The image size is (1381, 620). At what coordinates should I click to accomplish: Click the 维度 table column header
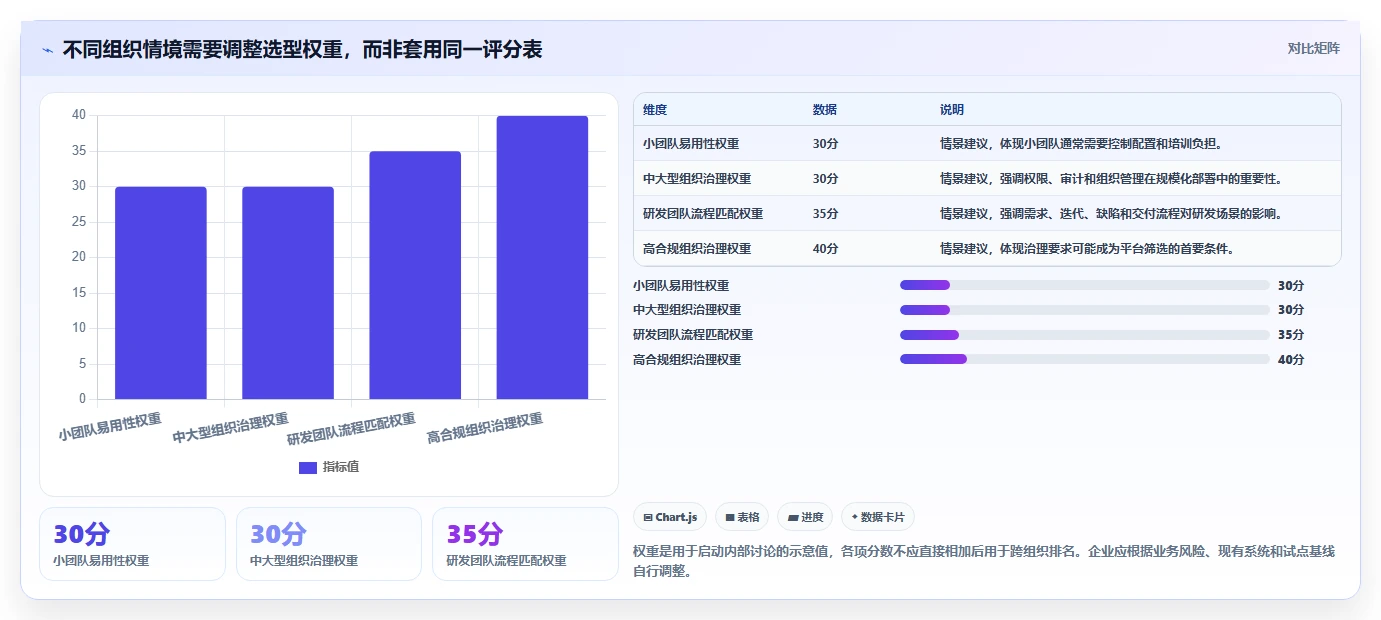[x=655, y=110]
